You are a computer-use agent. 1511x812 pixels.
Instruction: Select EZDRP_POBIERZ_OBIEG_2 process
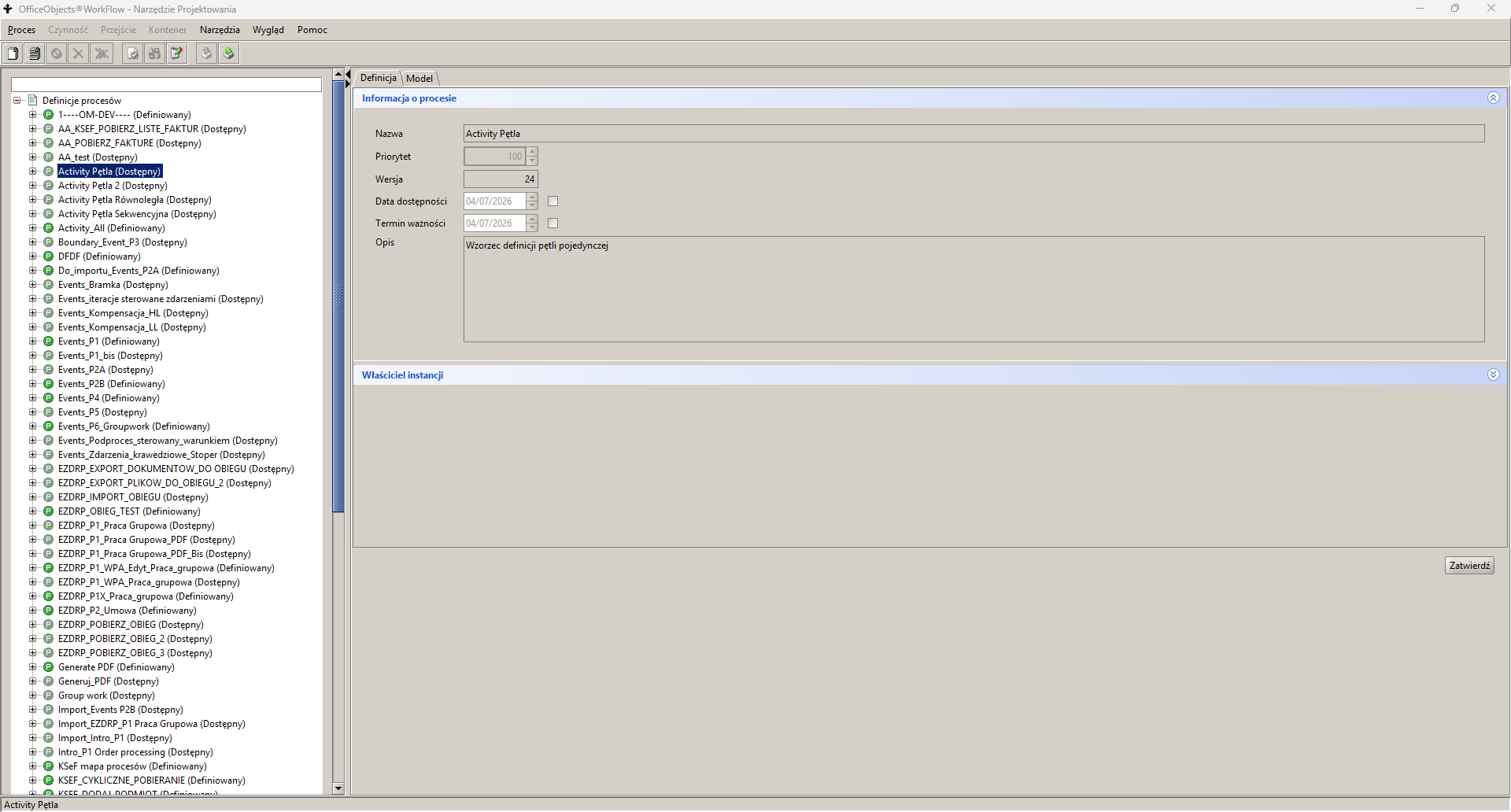pyautogui.click(x=135, y=639)
